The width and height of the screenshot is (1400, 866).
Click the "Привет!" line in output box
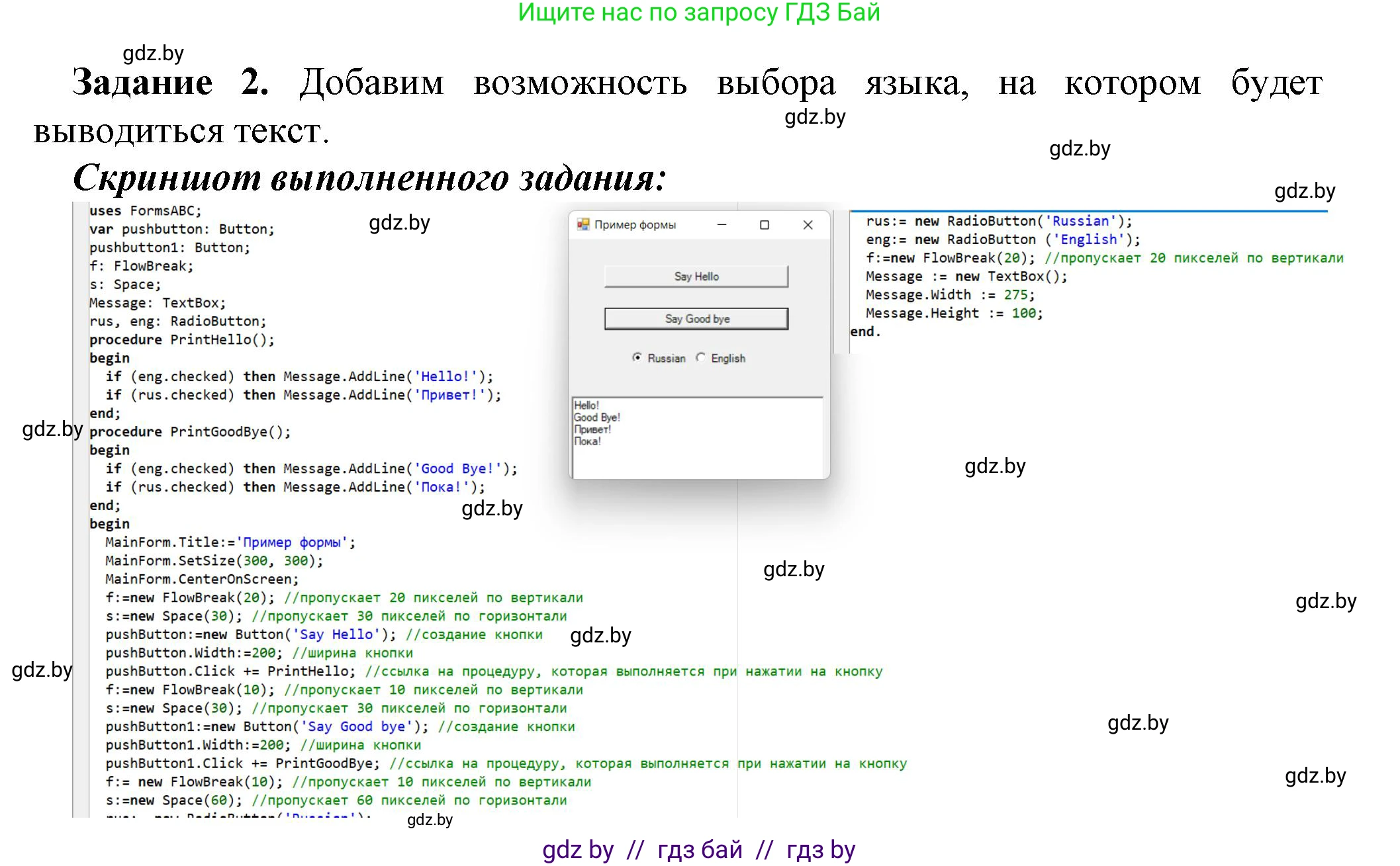pyautogui.click(x=592, y=429)
